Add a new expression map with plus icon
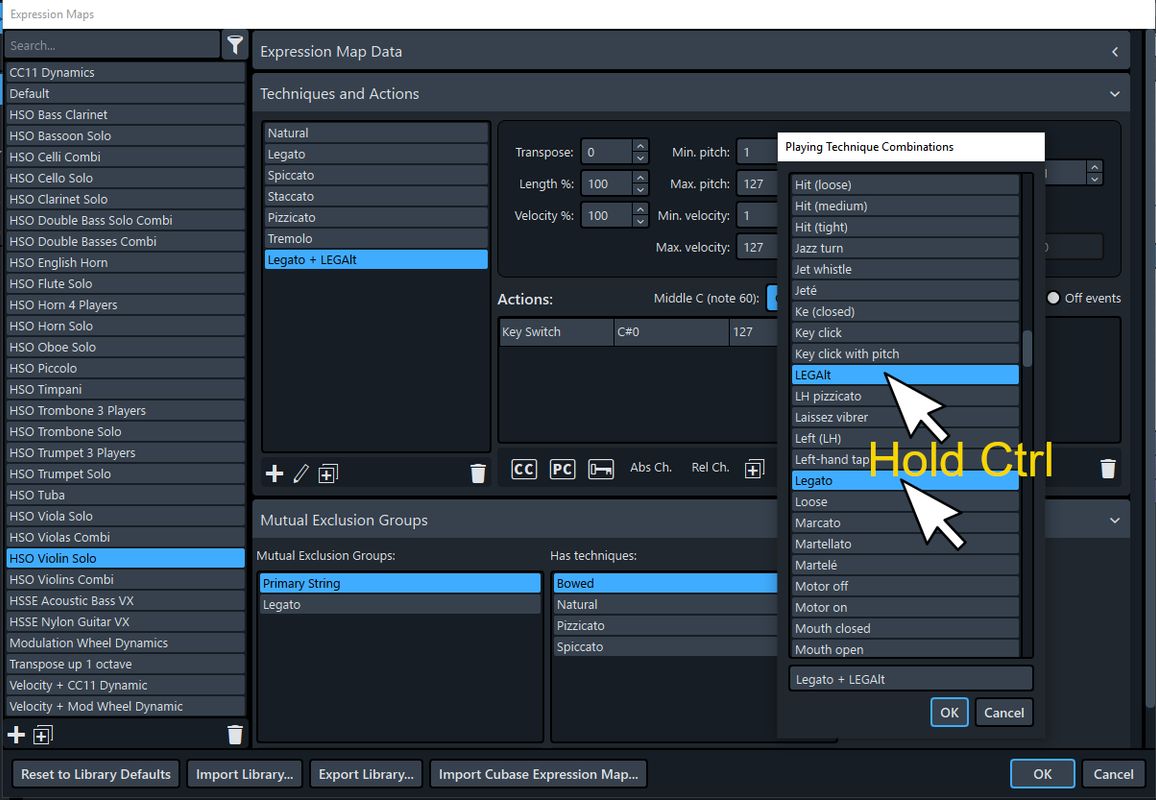Viewport: 1156px width, 800px height. (x=15, y=734)
